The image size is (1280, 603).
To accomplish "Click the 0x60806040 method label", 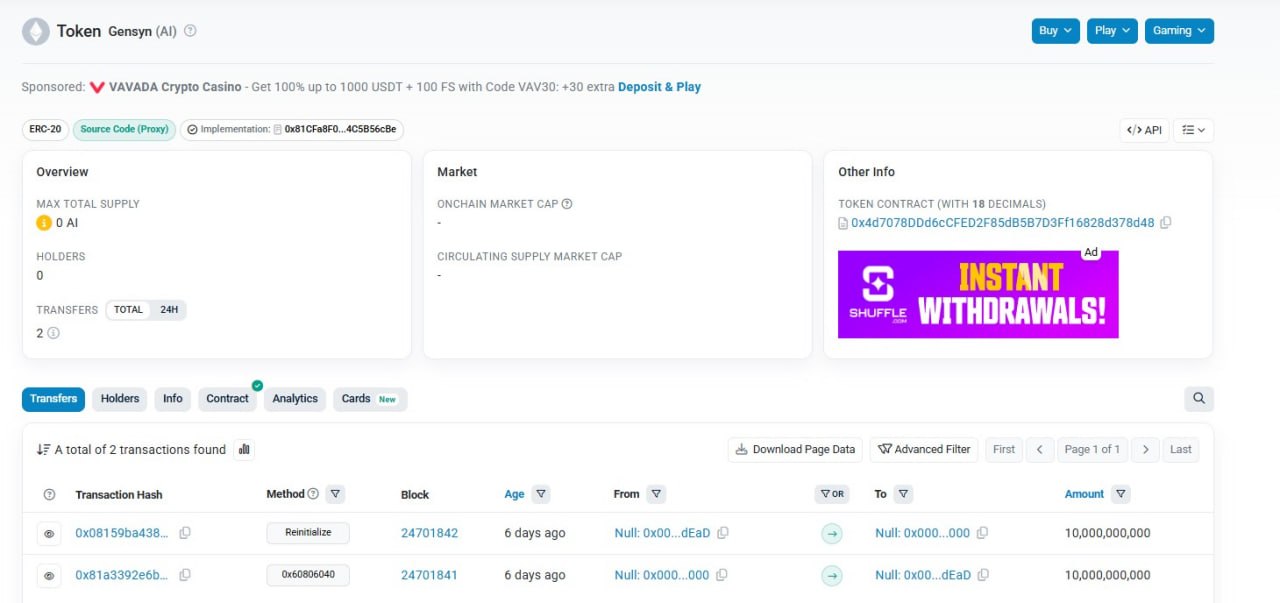I will [x=308, y=575].
